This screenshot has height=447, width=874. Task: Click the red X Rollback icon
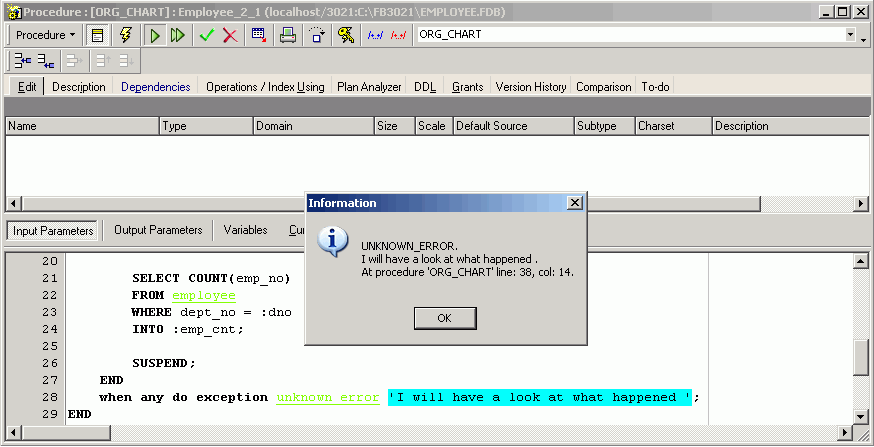coord(230,35)
